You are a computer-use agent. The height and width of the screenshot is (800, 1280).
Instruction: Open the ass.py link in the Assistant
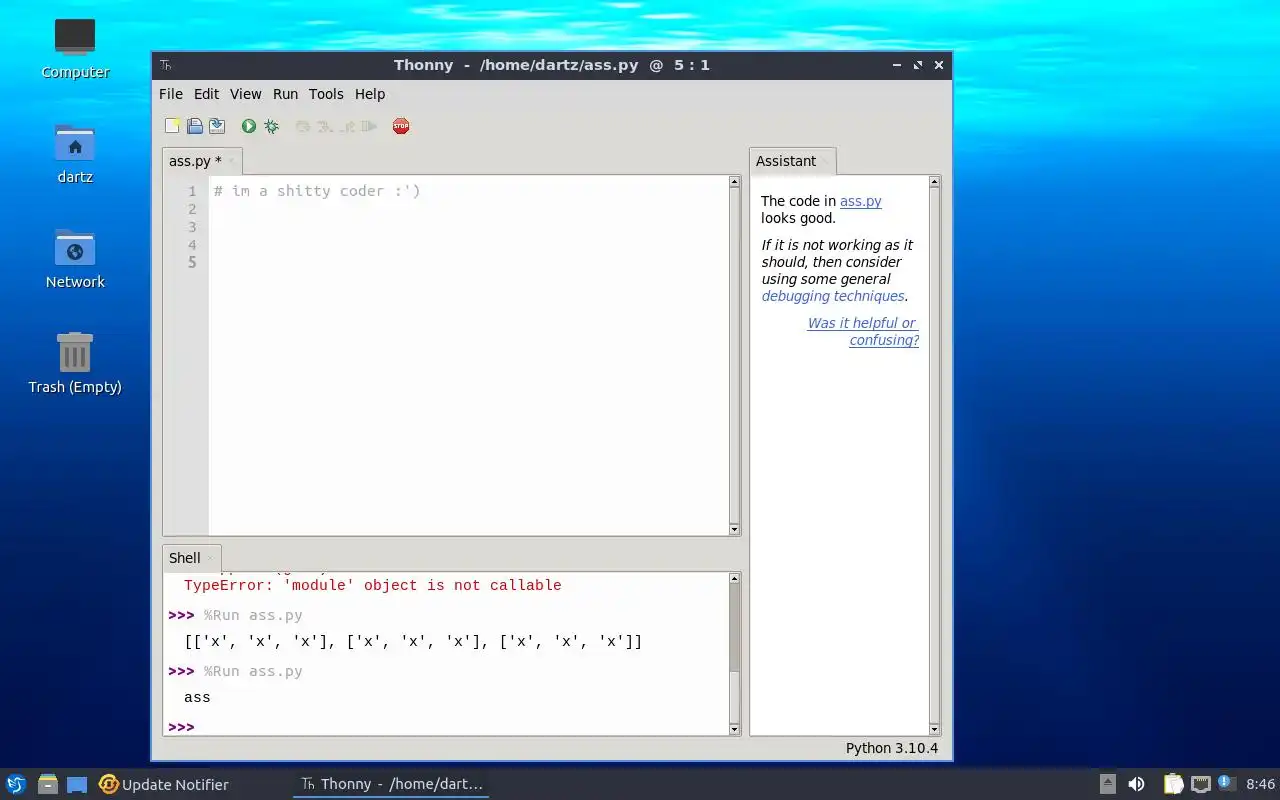coord(860,201)
